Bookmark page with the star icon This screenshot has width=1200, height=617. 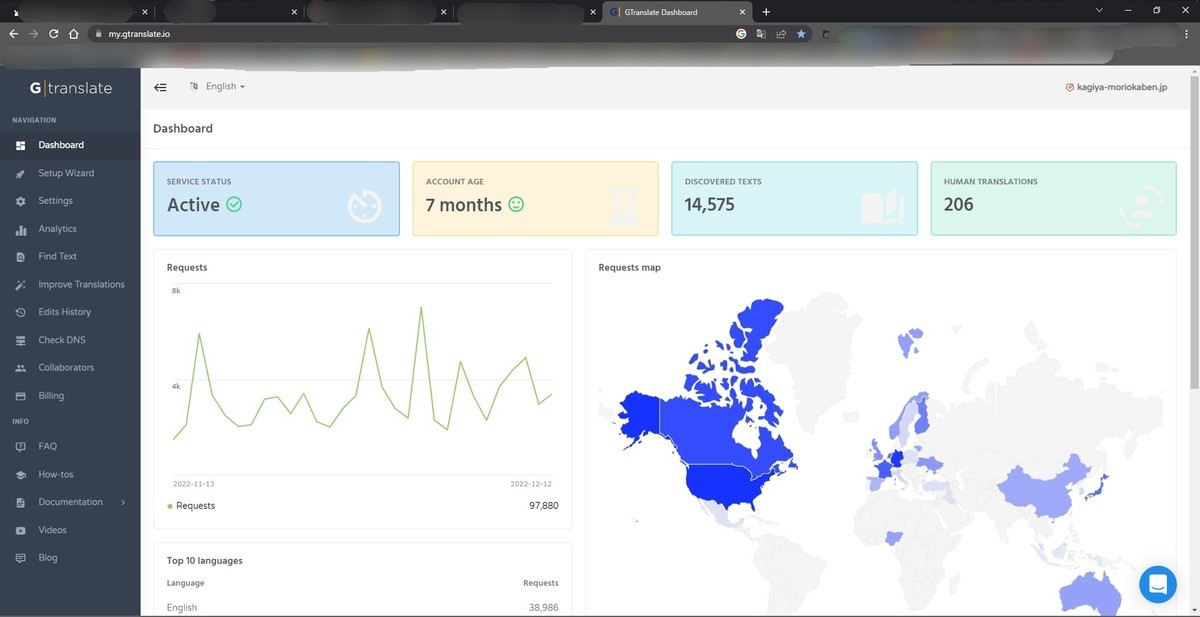(x=801, y=33)
